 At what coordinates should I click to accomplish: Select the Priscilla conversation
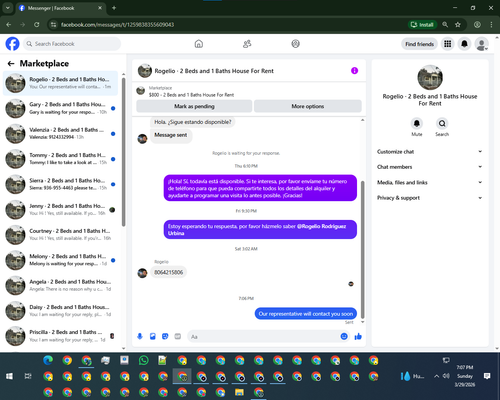click(60, 336)
